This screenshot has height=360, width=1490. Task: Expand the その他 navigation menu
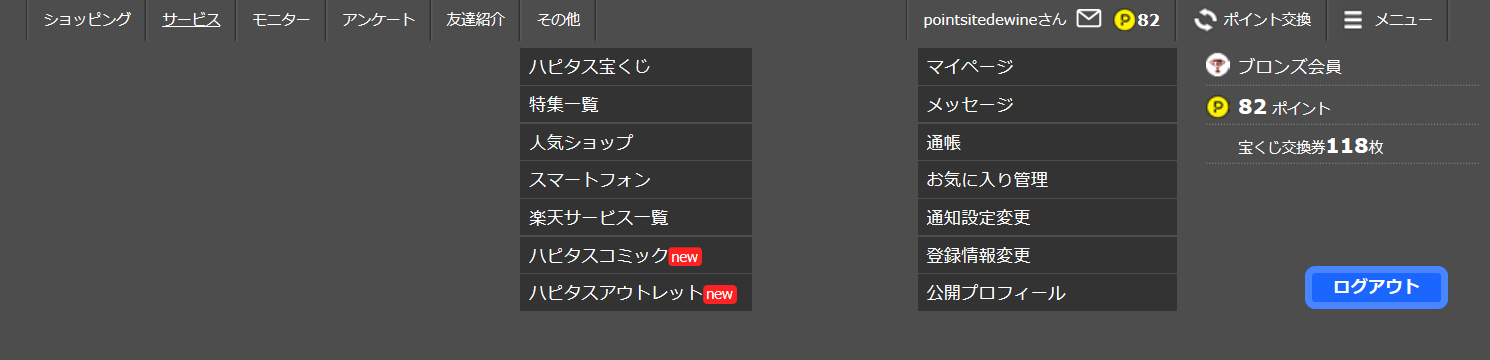coord(558,19)
